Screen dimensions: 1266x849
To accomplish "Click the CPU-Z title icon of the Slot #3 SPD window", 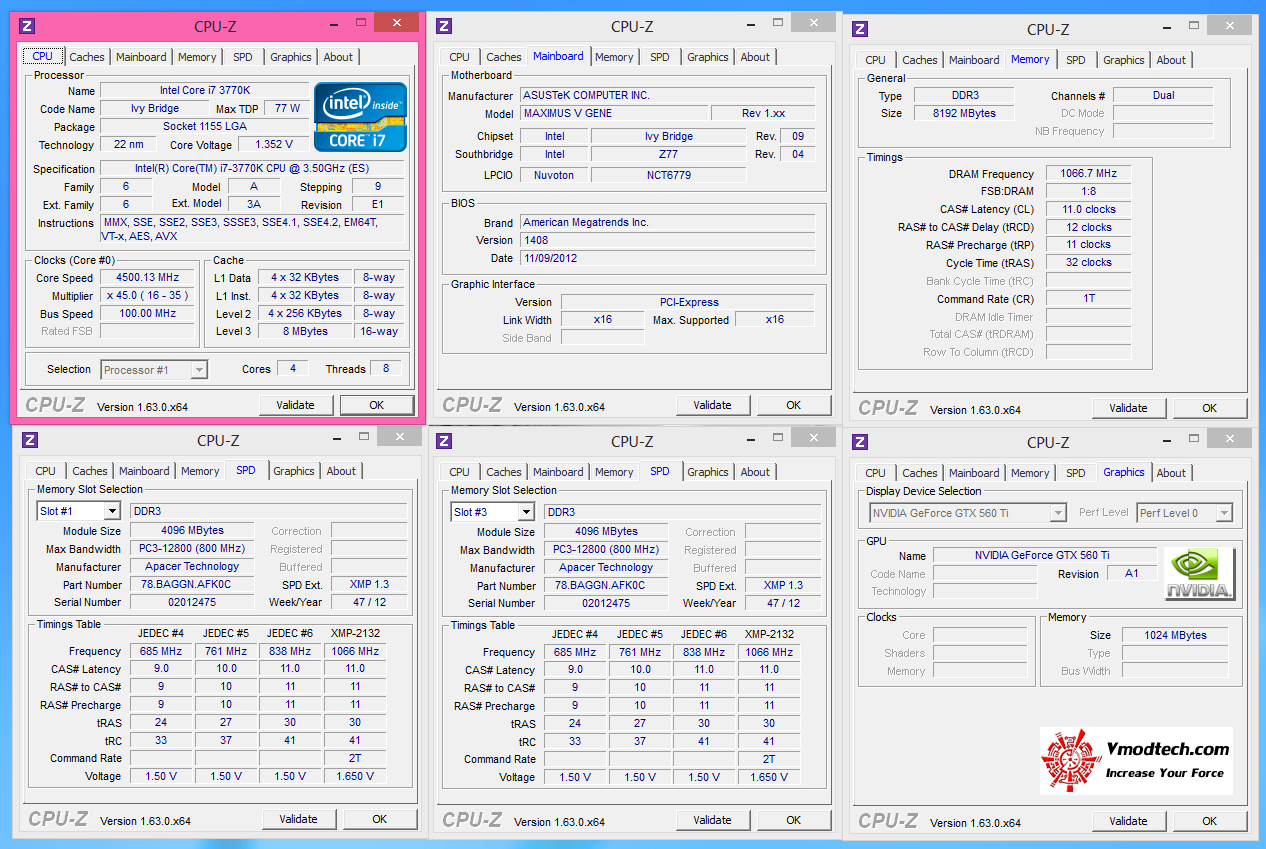I will [x=444, y=441].
